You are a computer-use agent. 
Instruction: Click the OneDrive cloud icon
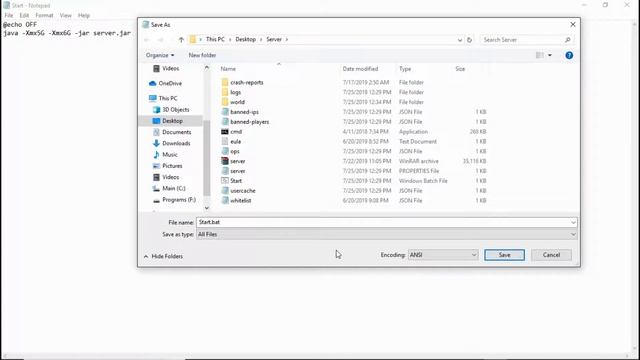point(153,83)
